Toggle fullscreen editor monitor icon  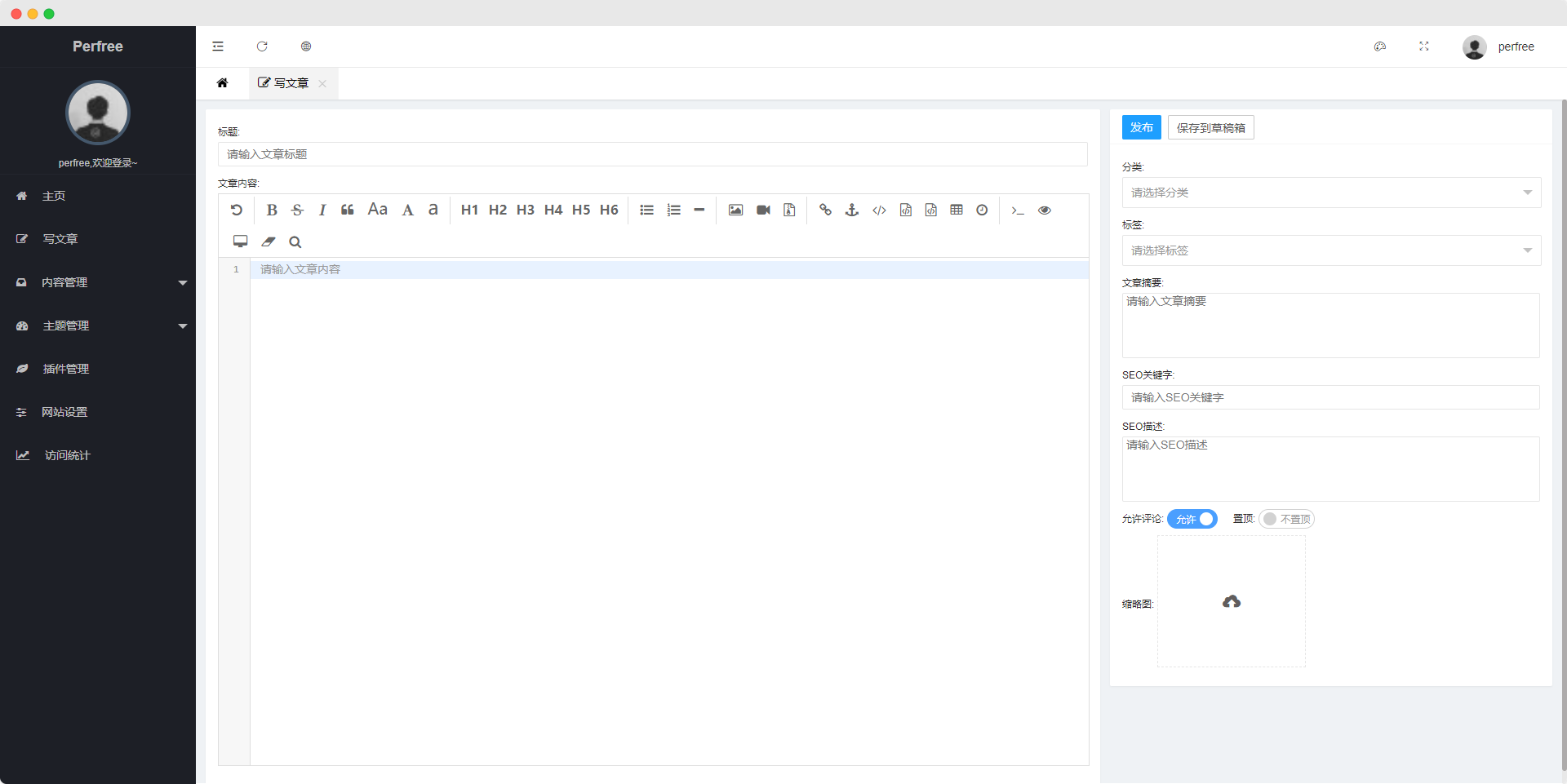coord(241,241)
